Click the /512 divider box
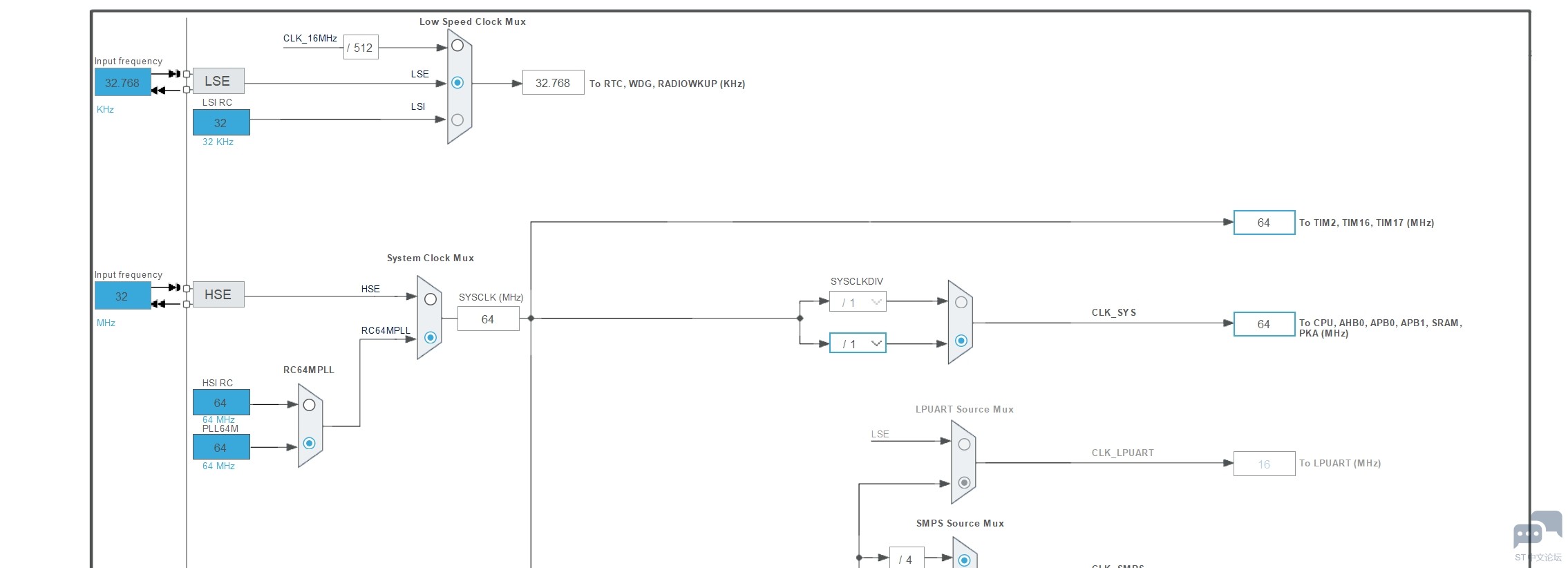This screenshot has width=1568, height=568. (x=361, y=48)
